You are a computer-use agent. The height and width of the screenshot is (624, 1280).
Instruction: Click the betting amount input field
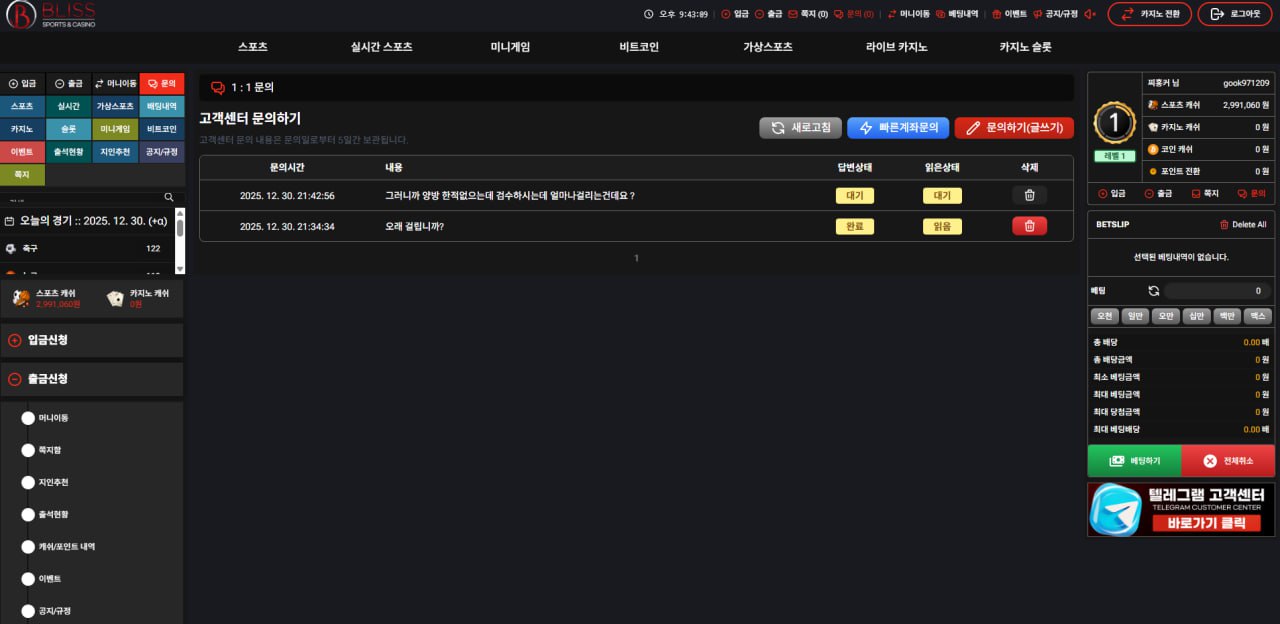pos(1218,291)
